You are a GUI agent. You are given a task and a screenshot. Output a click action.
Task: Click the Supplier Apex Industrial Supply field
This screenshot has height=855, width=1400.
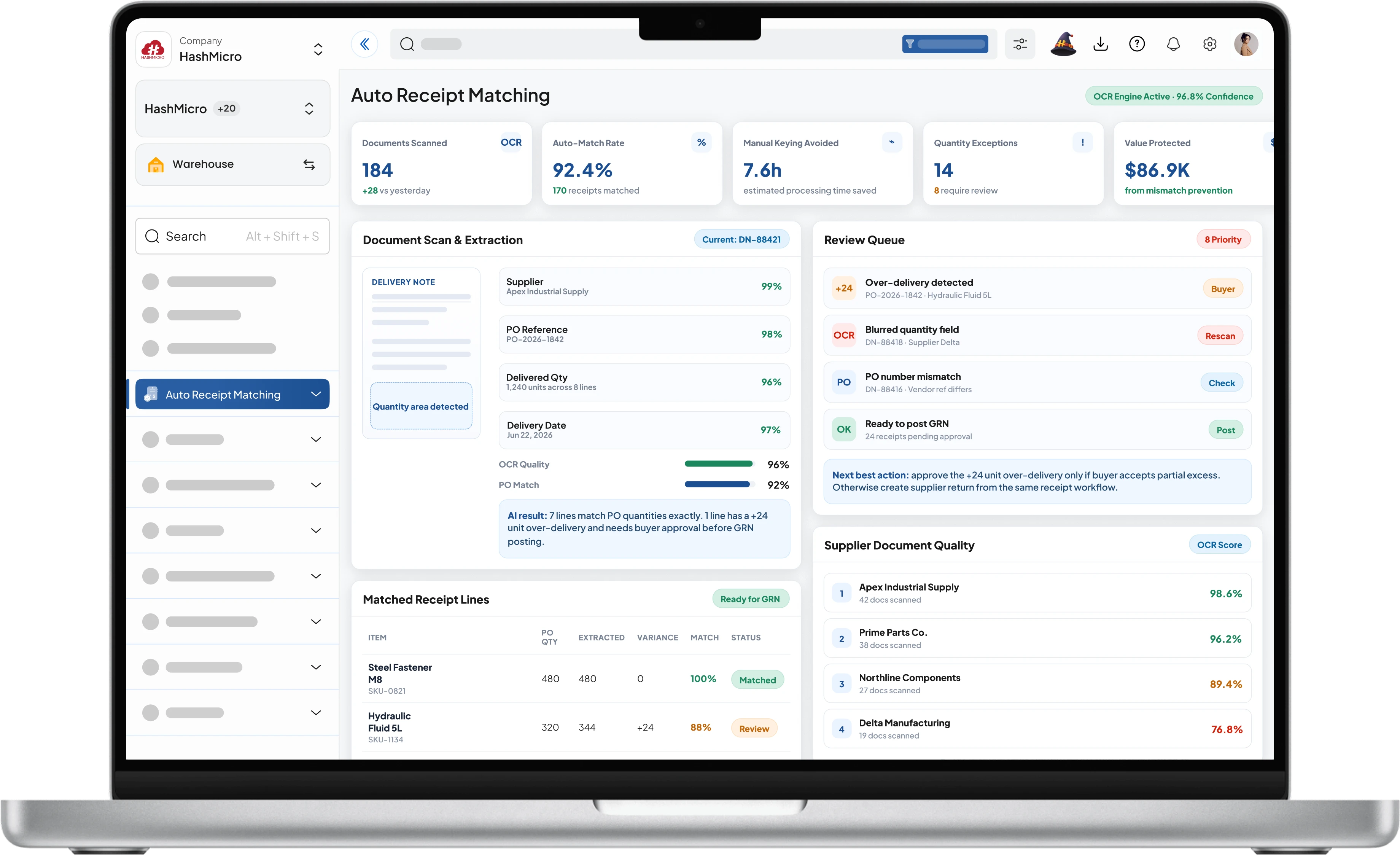644,286
